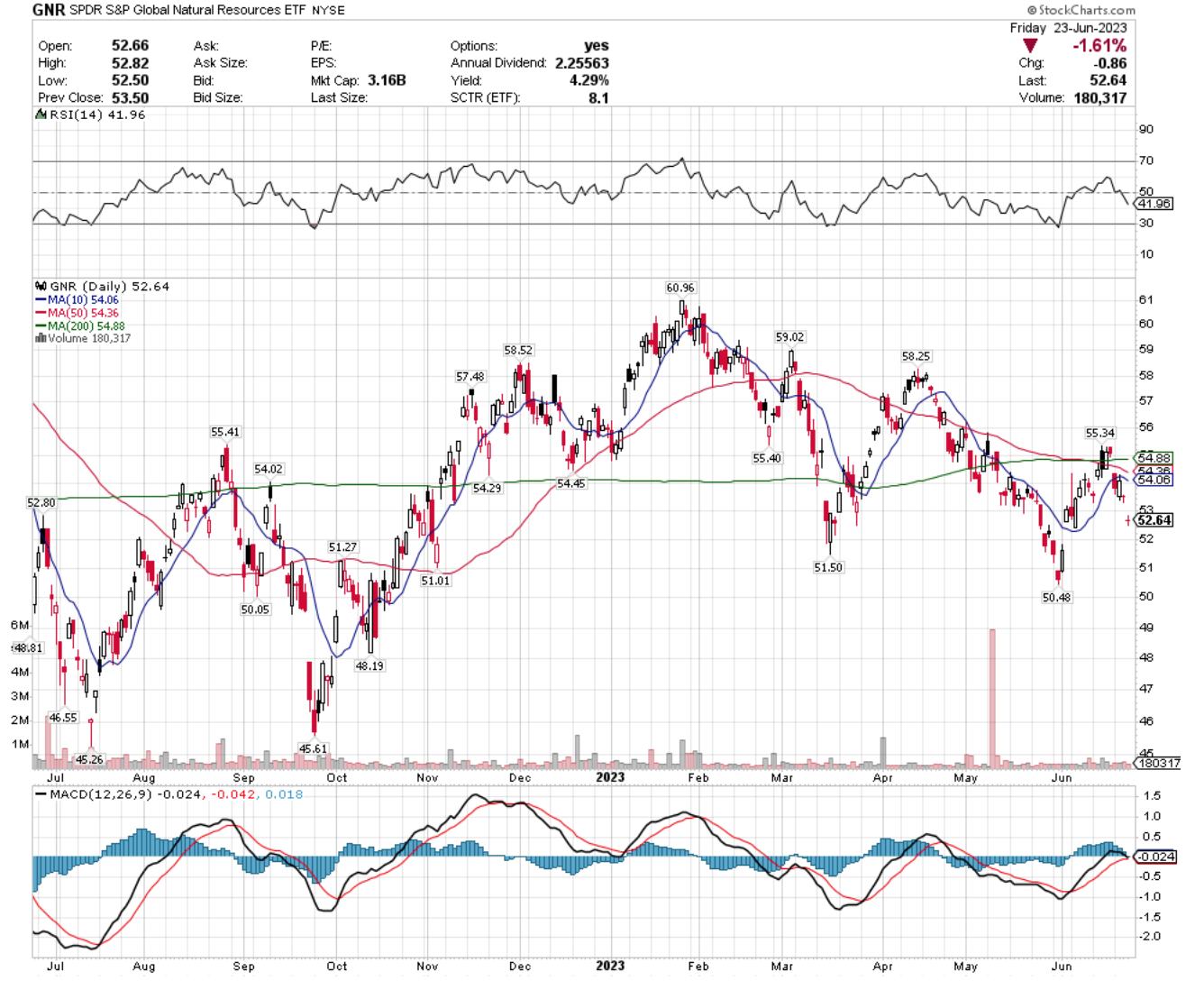The width and height of the screenshot is (1204, 981).
Task: Click the 2023 label on price axis
Action: (x=610, y=777)
